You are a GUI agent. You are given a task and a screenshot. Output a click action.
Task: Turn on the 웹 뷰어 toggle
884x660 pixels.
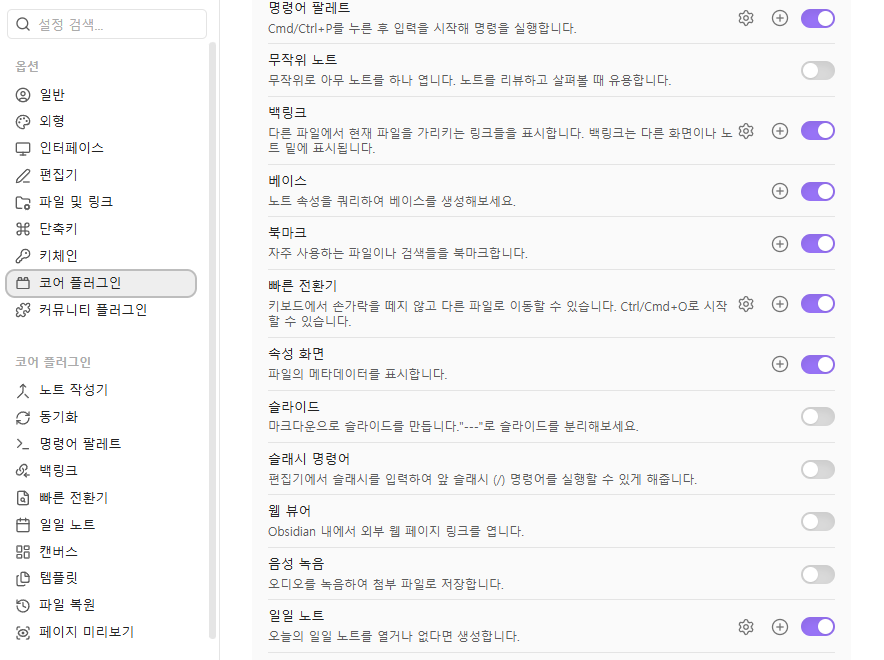(817, 521)
